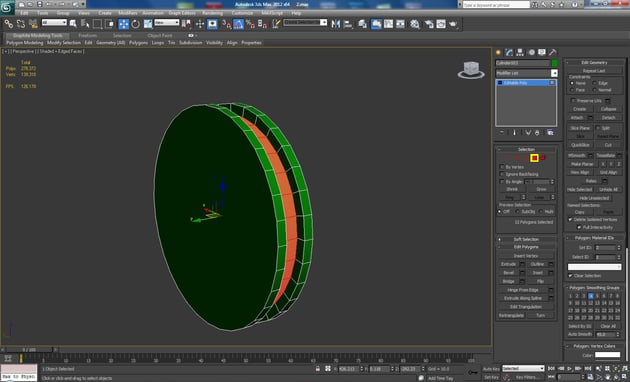Viewport: 630px width, 382px height.
Task: Select the Edge constraint radio button
Action: coord(595,83)
